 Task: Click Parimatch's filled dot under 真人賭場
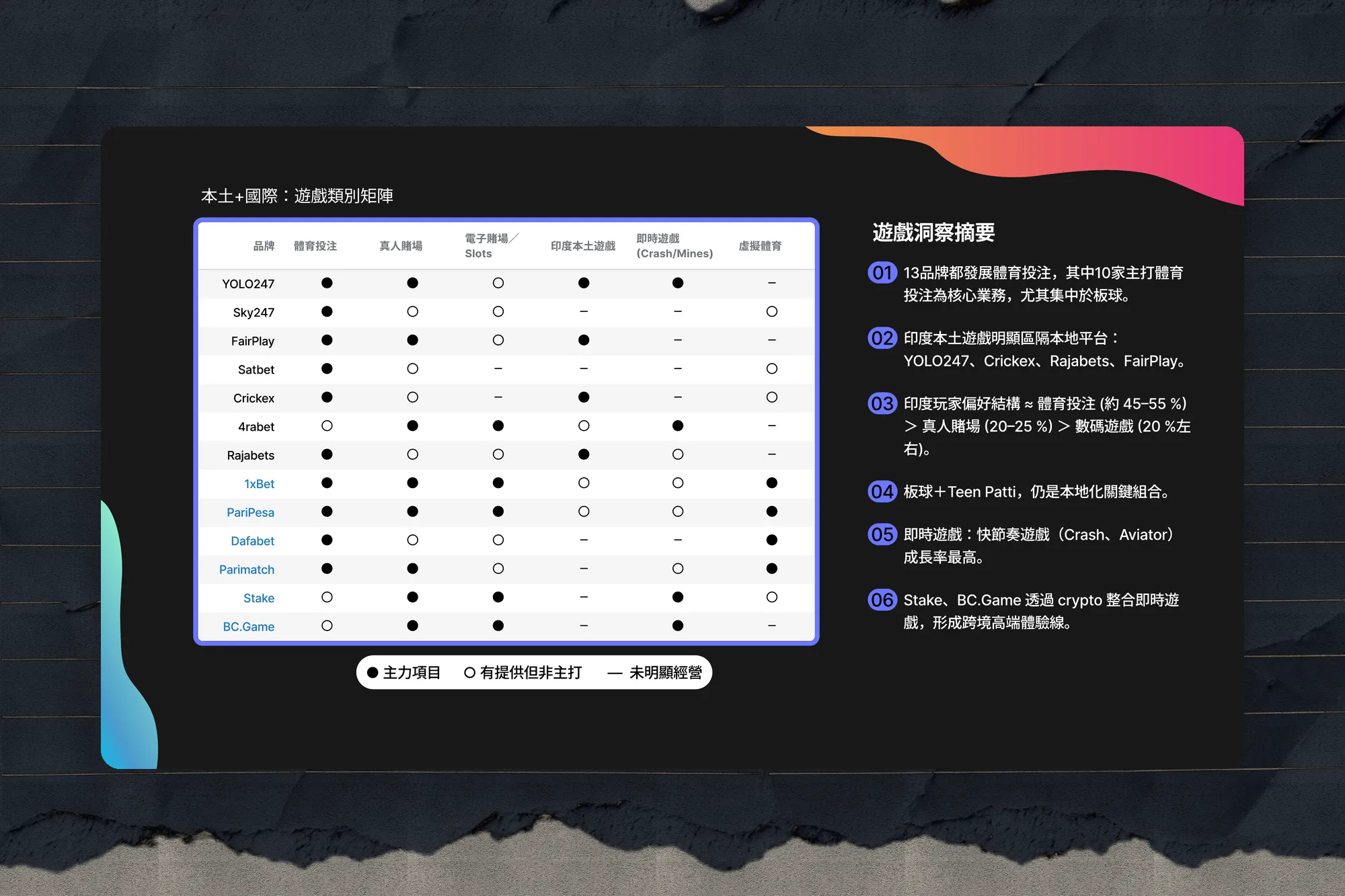coord(413,569)
